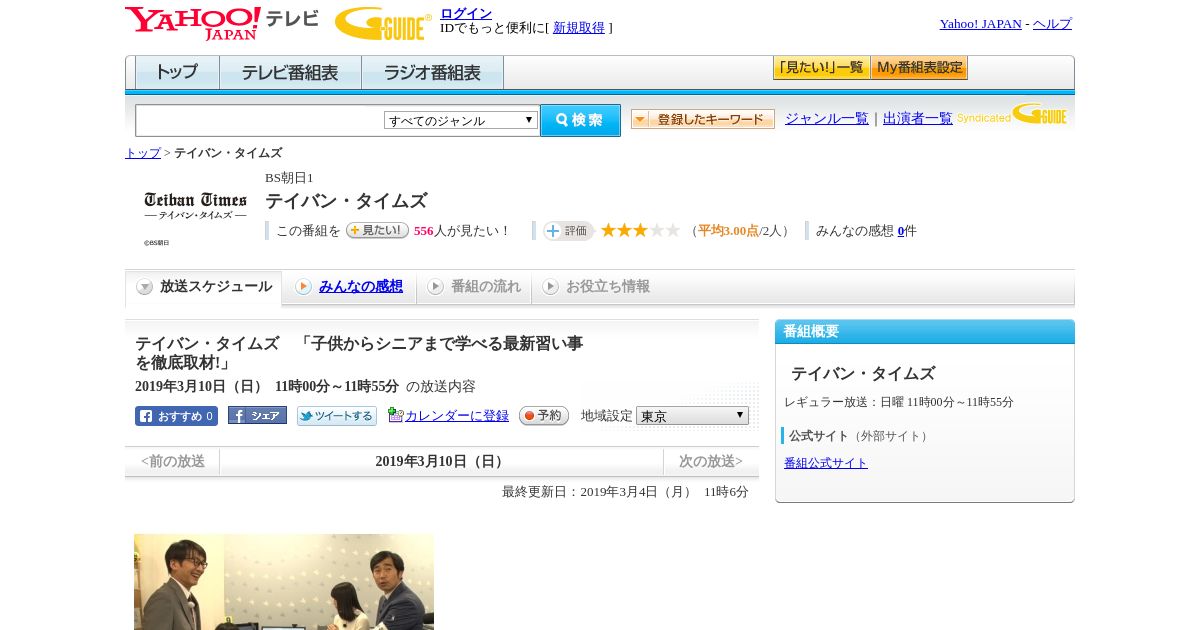Screen dimensions: 1200x630
Task: Go to 次の放送 next broadcast
Action: pyautogui.click(x=711, y=461)
